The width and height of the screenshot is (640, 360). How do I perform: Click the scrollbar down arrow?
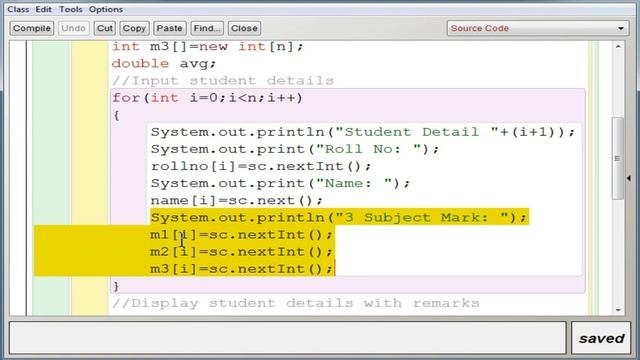coord(618,310)
